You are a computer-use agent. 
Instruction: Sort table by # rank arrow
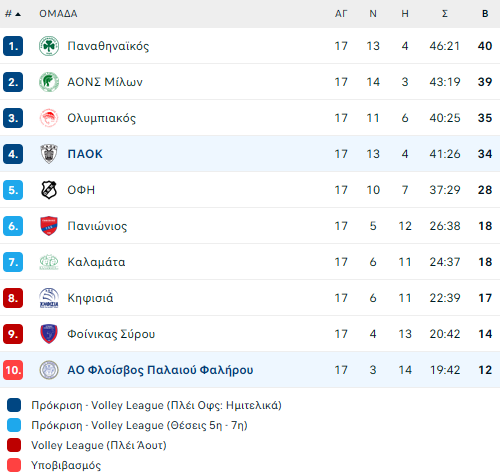(x=13, y=14)
